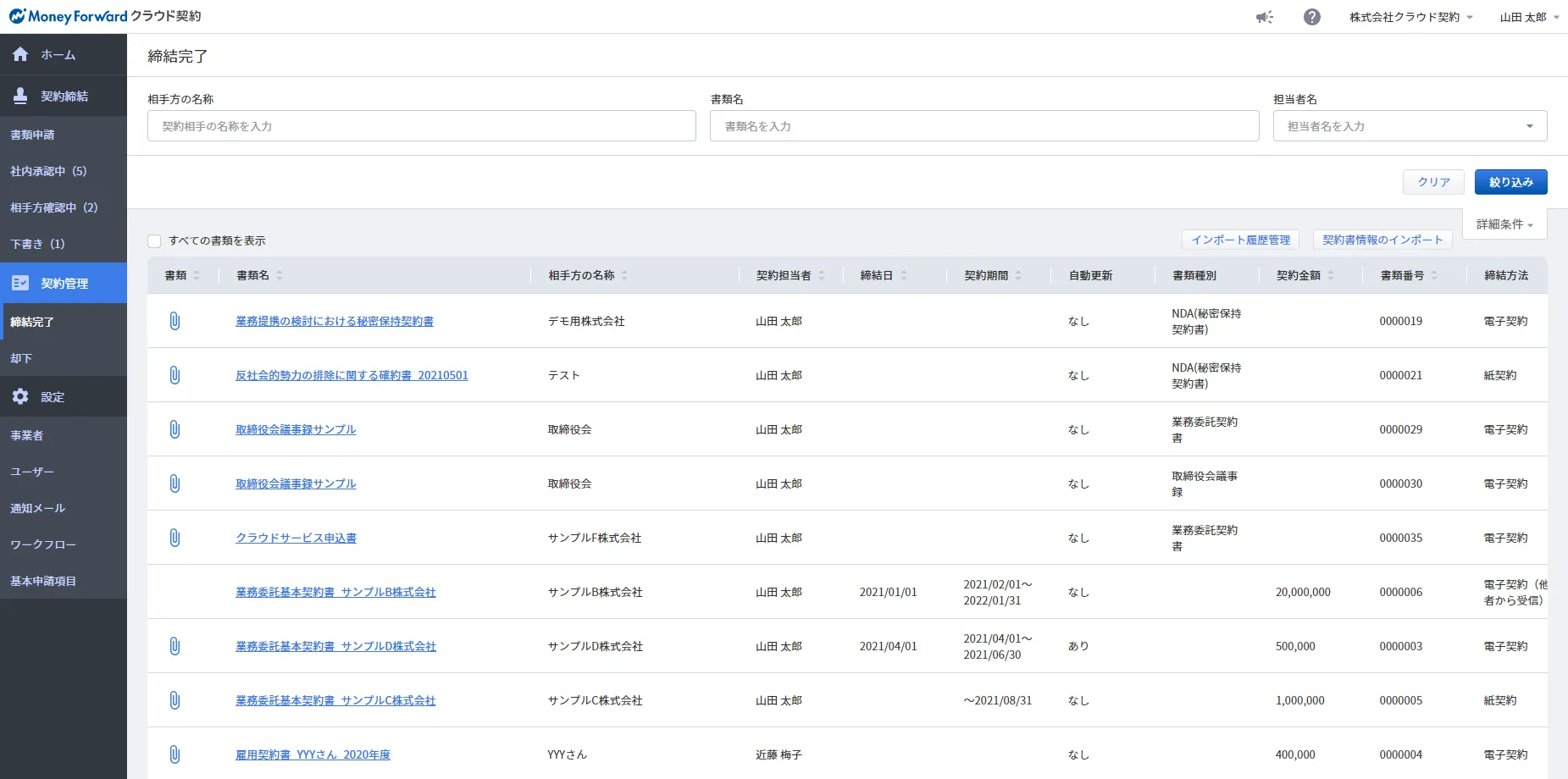Screen dimensions: 1568x779
Task: Click the 契約締結 stamp icon
Action: (20, 96)
